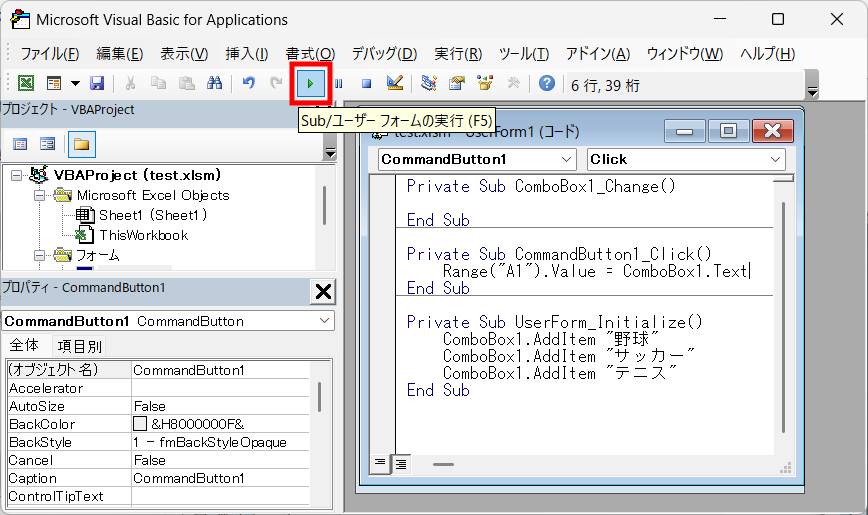The height and width of the screenshot is (515, 868).
Task: Click View Object icon in Project panel
Action: 48,145
